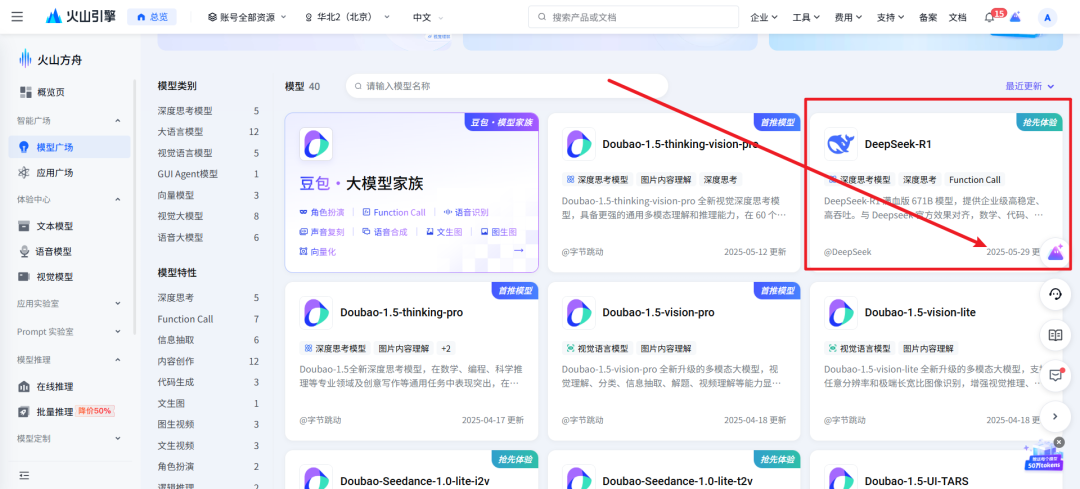The height and width of the screenshot is (489, 1080).
Task: Open the notification bell with 15 badge
Action: click(x=990, y=17)
